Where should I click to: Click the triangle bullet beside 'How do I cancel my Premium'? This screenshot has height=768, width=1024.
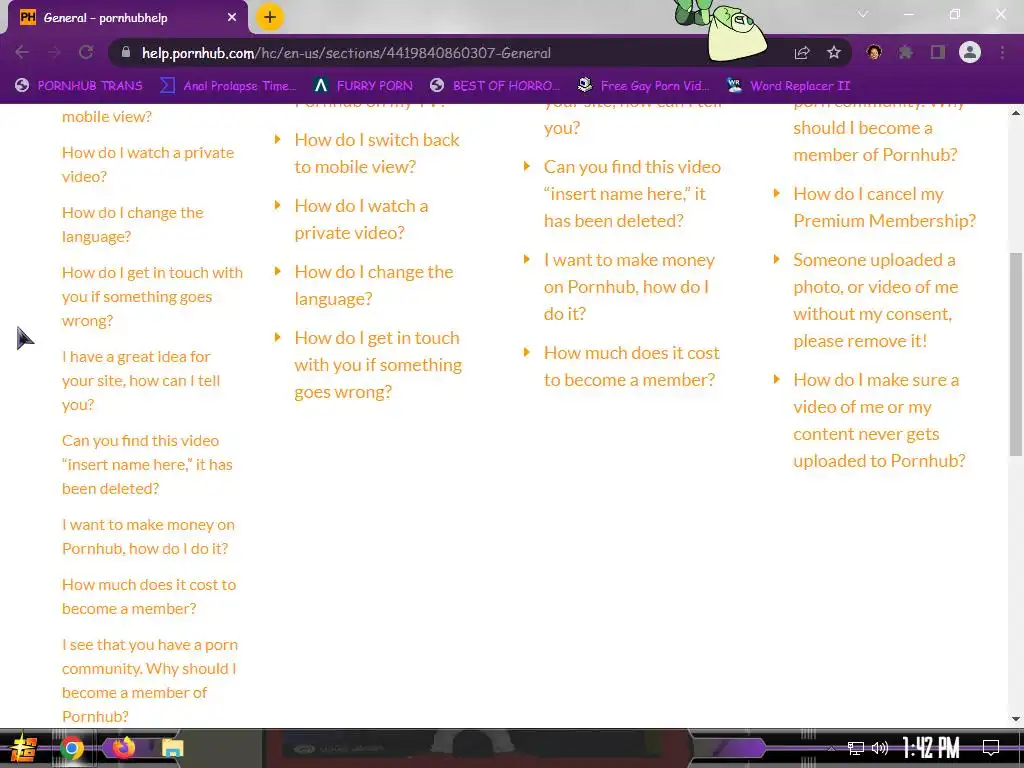pos(776,193)
